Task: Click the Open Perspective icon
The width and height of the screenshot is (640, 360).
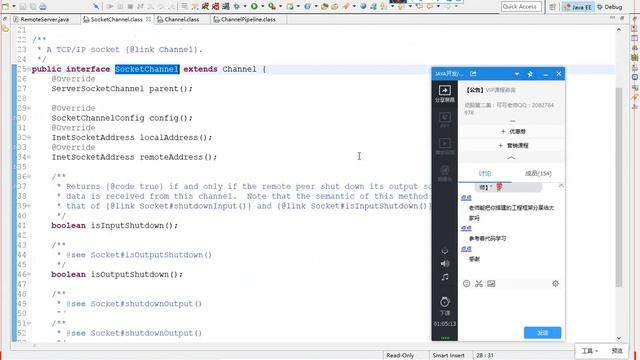Action: (552, 7)
